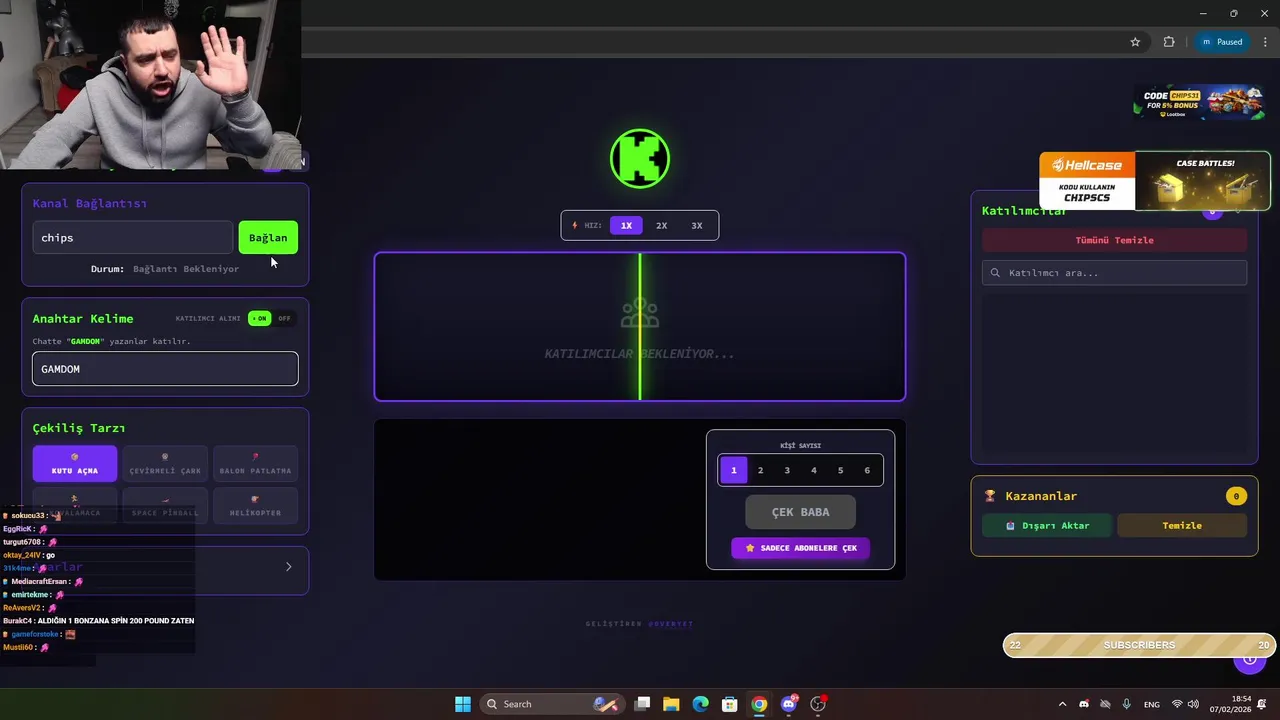Open the Windows Start menu

pyautogui.click(x=463, y=704)
